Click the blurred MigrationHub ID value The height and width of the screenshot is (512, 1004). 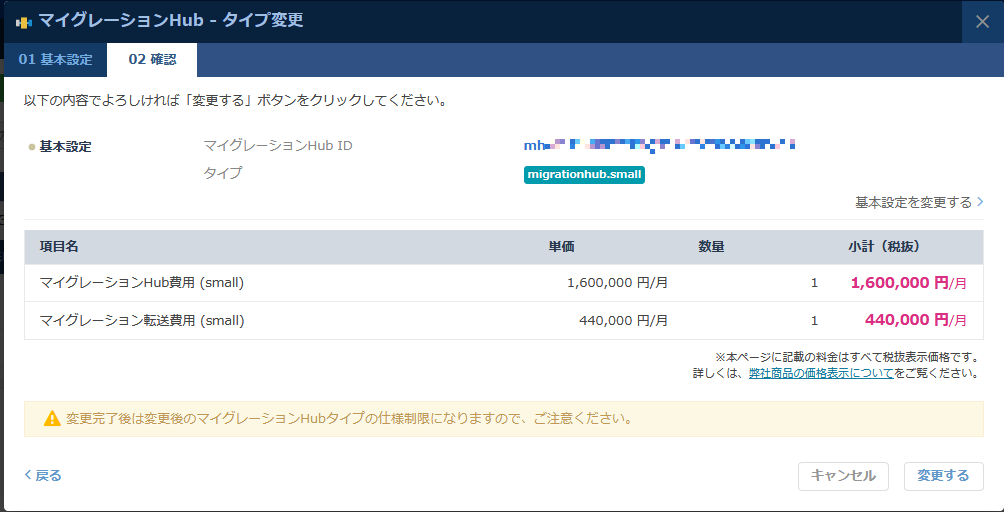(659, 146)
